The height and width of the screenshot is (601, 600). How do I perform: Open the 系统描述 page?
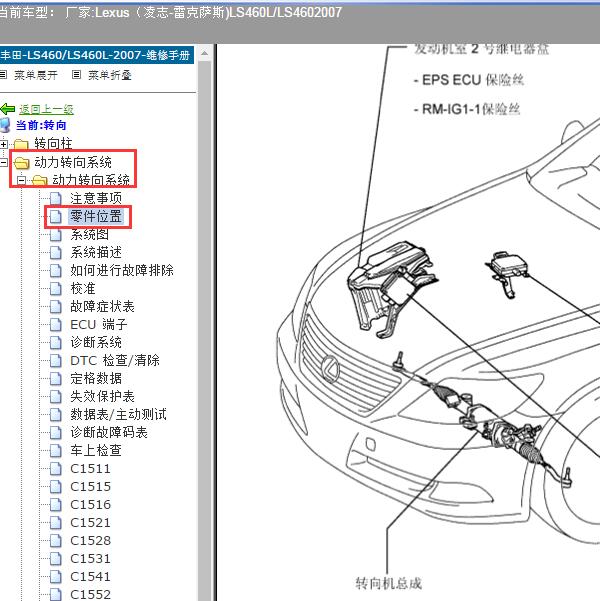pyautogui.click(x=96, y=252)
